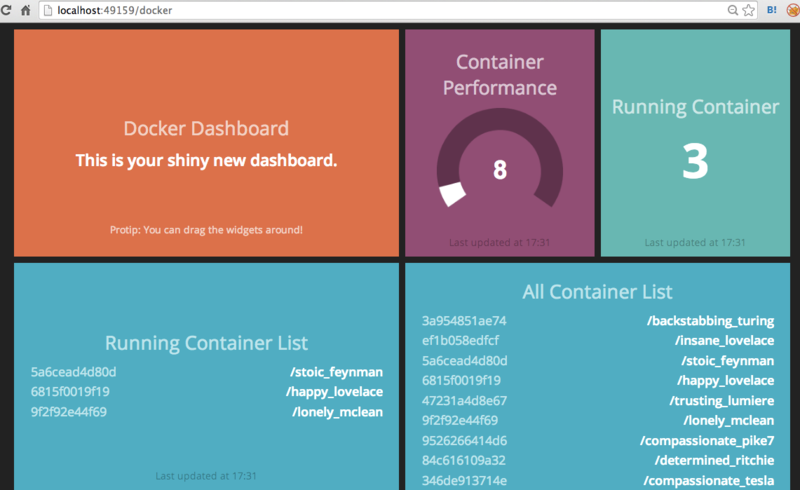800x490 pixels.
Task: Click the browser reload icon
Action: tap(6, 10)
